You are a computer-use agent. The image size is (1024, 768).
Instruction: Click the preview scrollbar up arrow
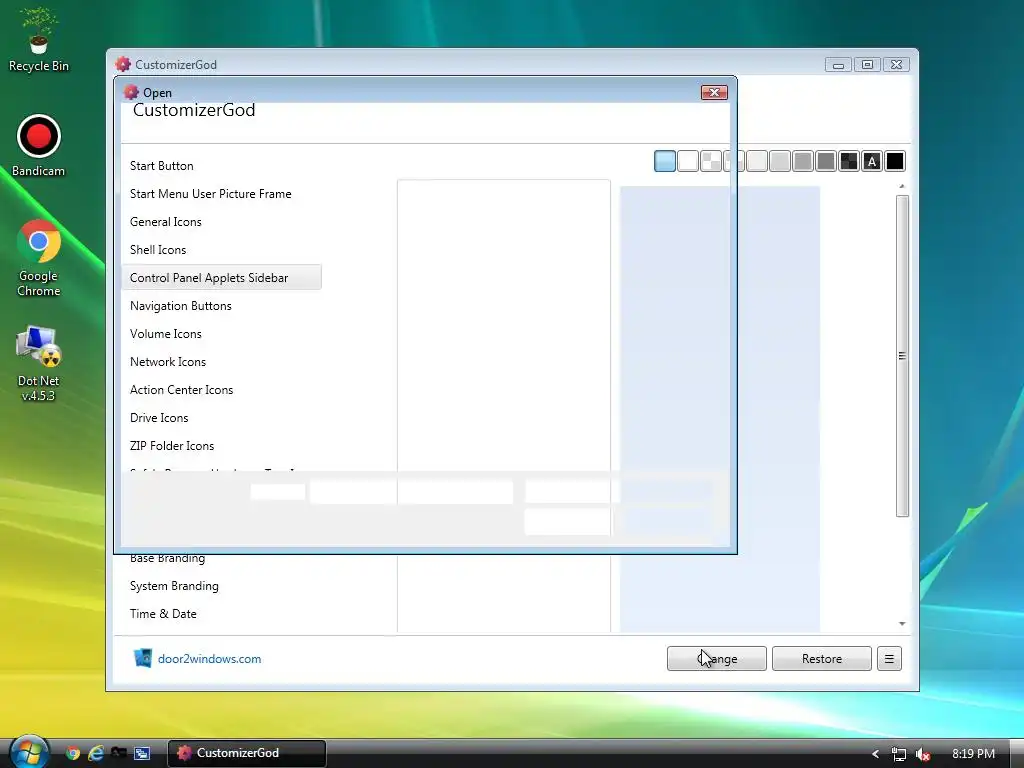click(902, 187)
